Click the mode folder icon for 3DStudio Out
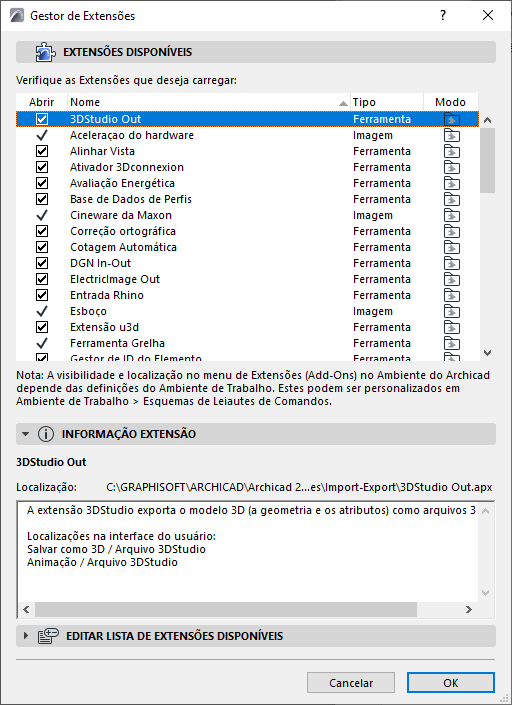512x705 pixels. click(452, 119)
